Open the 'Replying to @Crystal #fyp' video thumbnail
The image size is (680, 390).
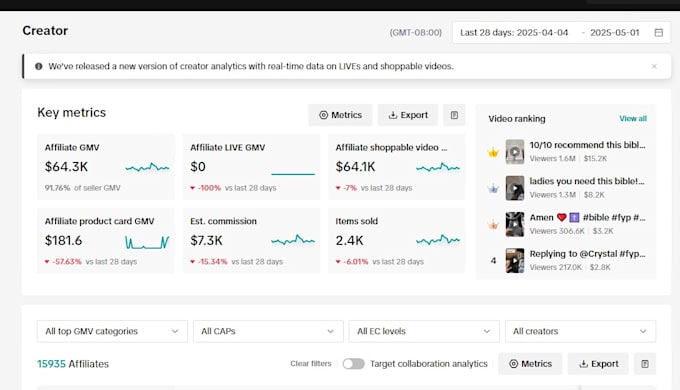[x=515, y=260]
